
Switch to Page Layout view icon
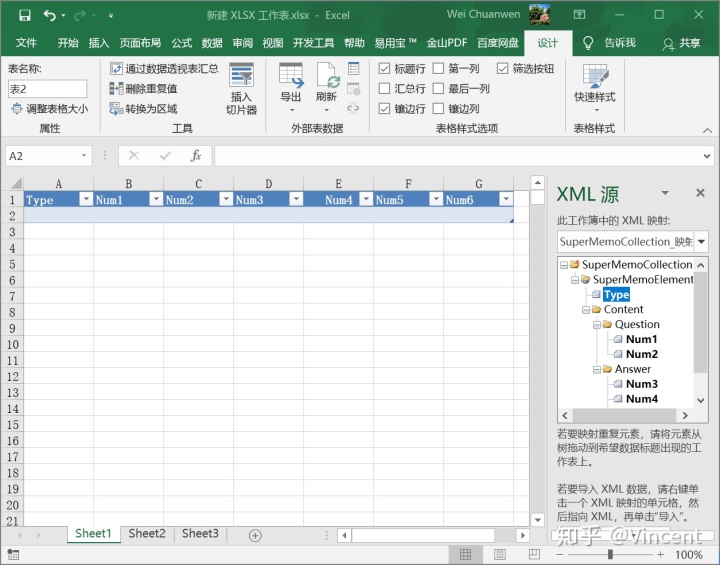500,554
